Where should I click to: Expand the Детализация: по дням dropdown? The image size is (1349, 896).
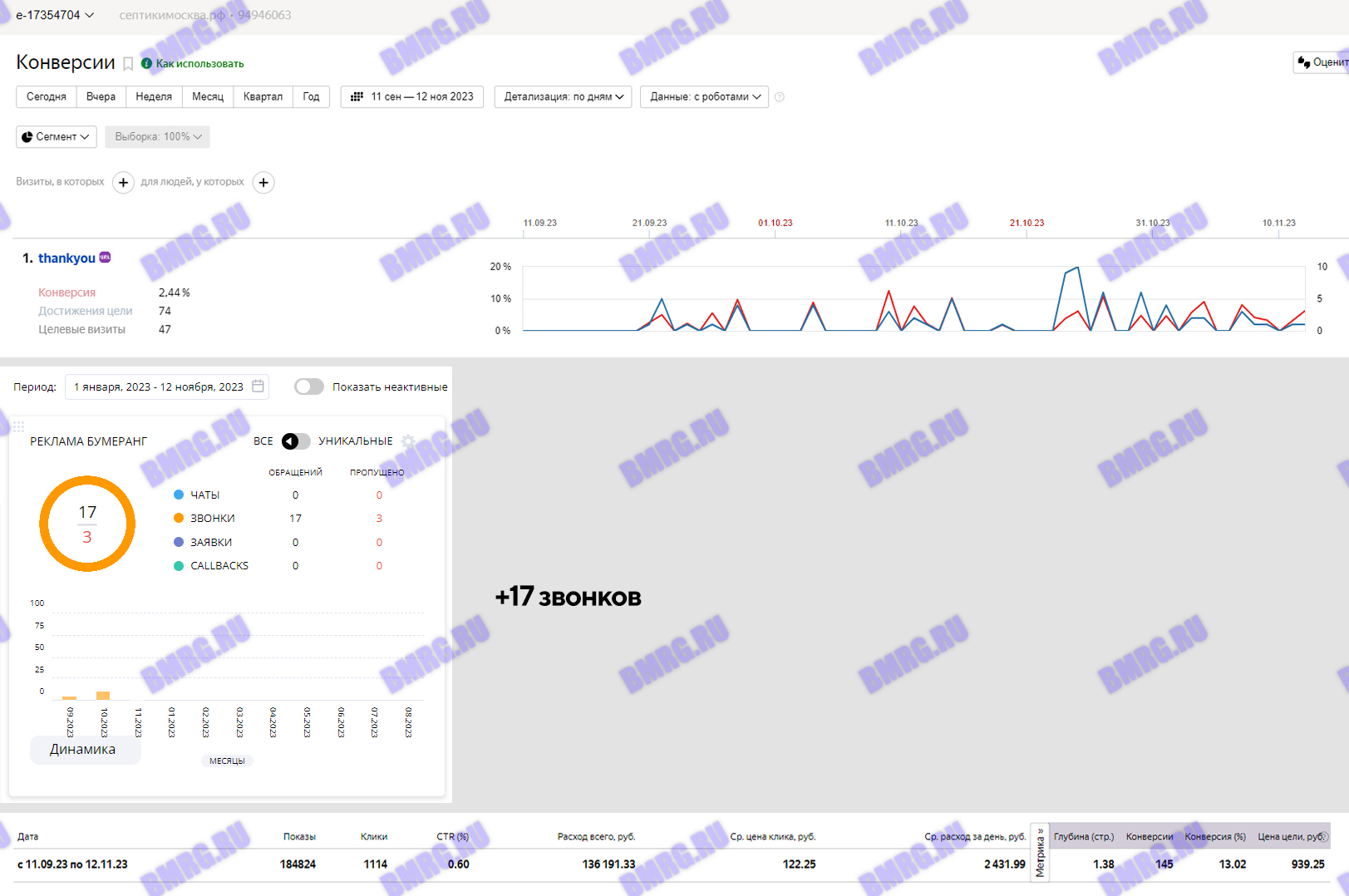tap(563, 97)
